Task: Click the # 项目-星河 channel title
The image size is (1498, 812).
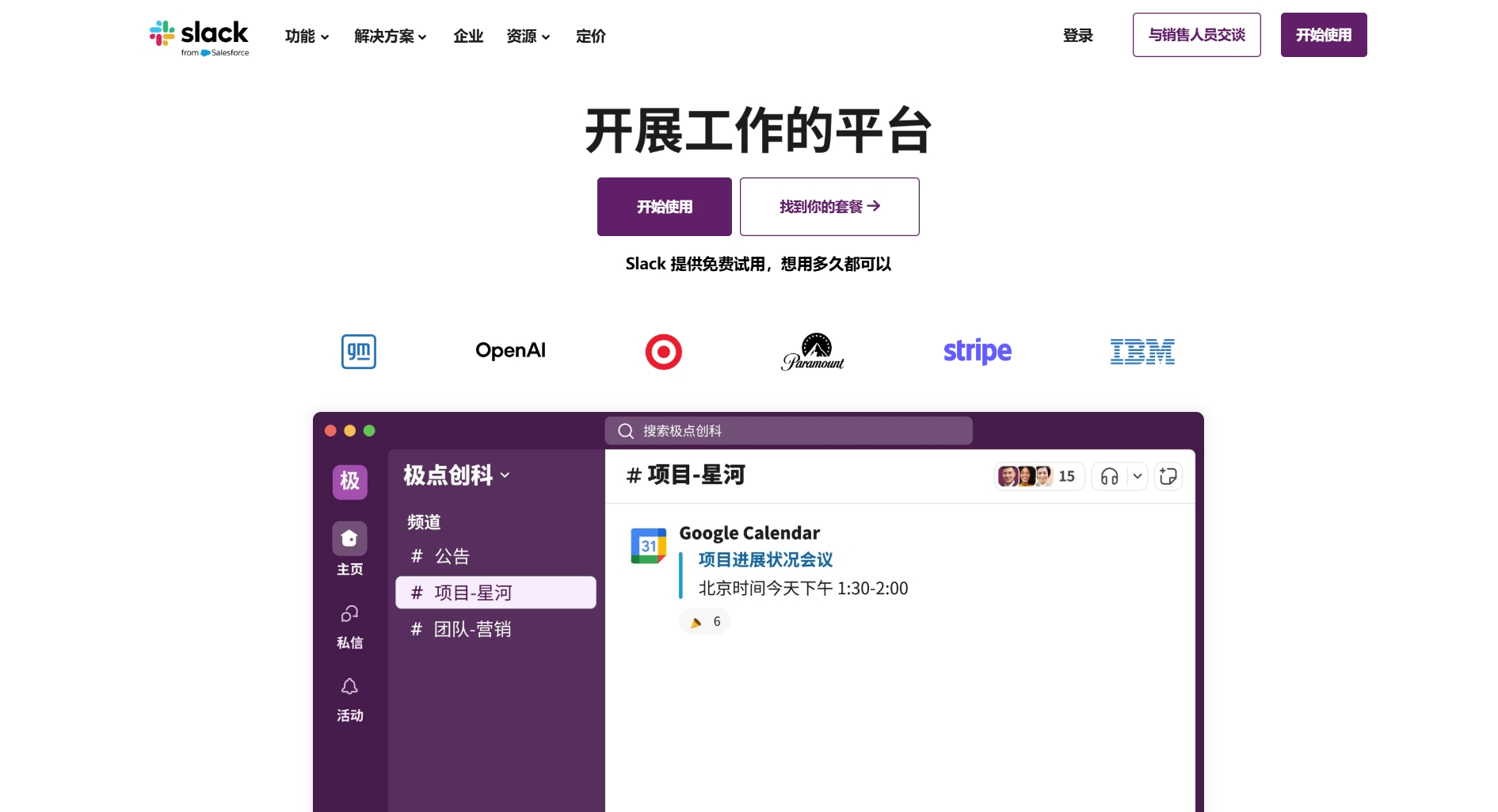Action: click(x=685, y=475)
